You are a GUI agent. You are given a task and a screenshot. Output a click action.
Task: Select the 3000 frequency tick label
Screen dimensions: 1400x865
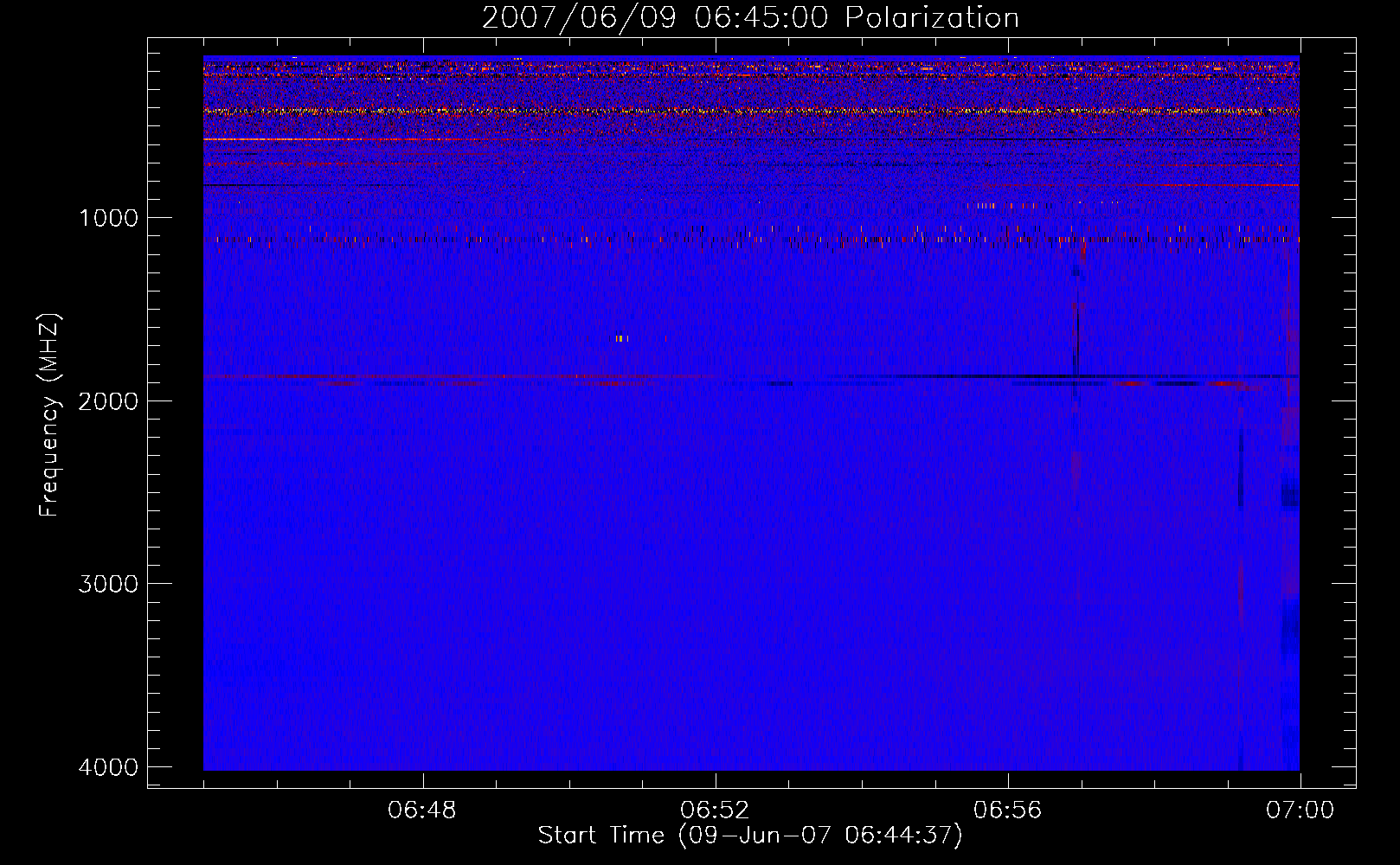(108, 584)
